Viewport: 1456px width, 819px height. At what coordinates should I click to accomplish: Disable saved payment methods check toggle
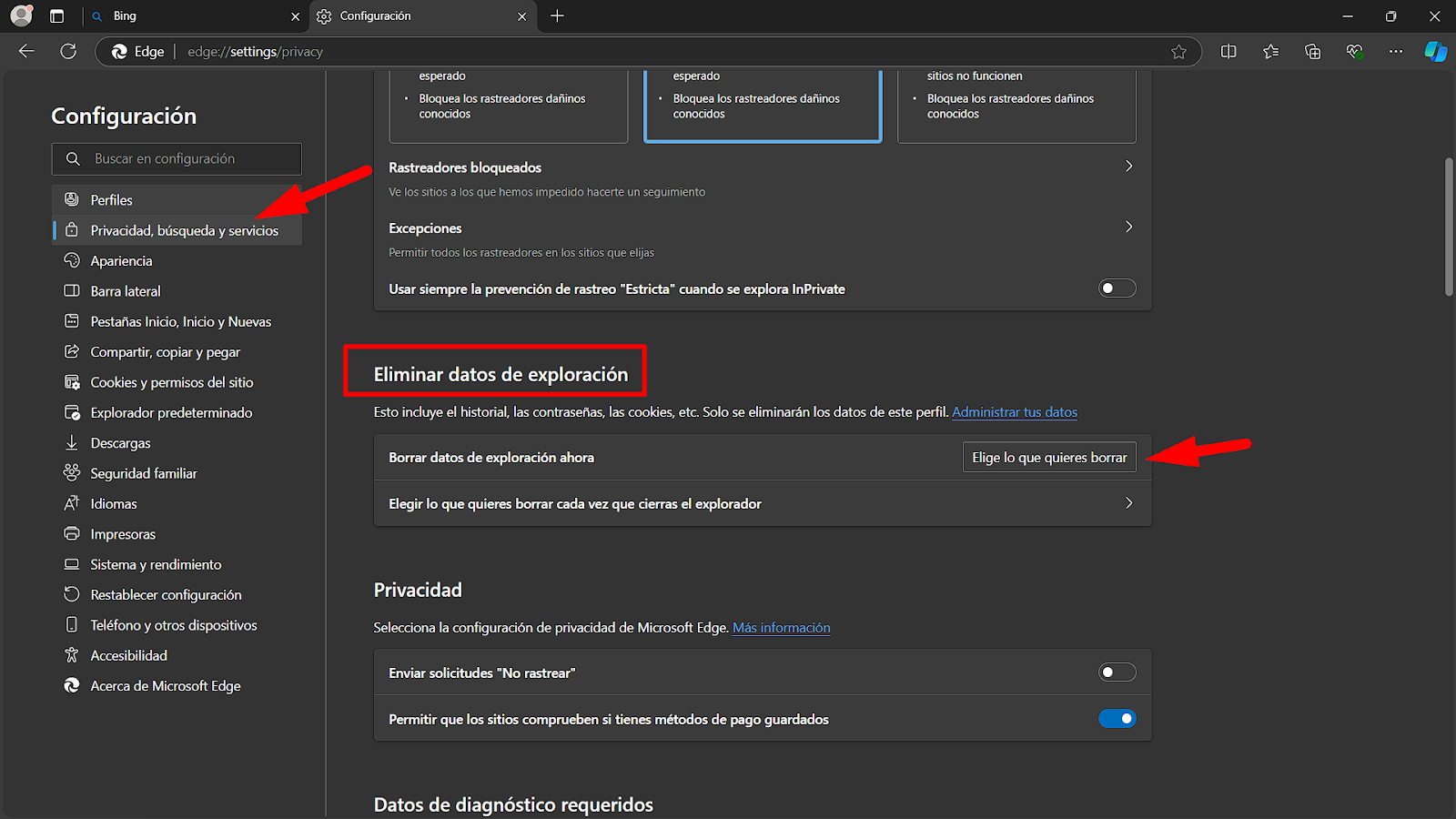pos(1117,719)
